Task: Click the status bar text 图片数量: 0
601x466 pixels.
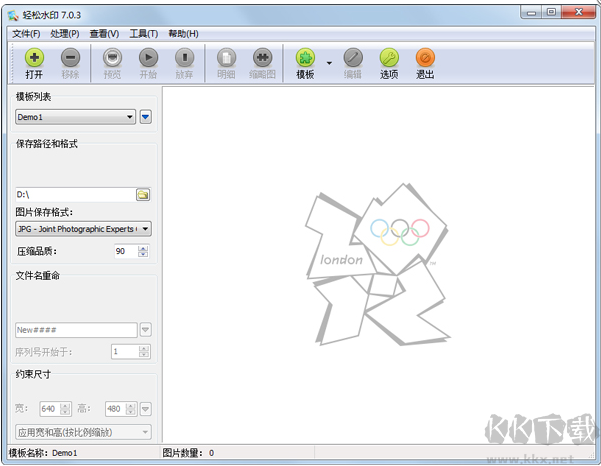Action: (188, 453)
